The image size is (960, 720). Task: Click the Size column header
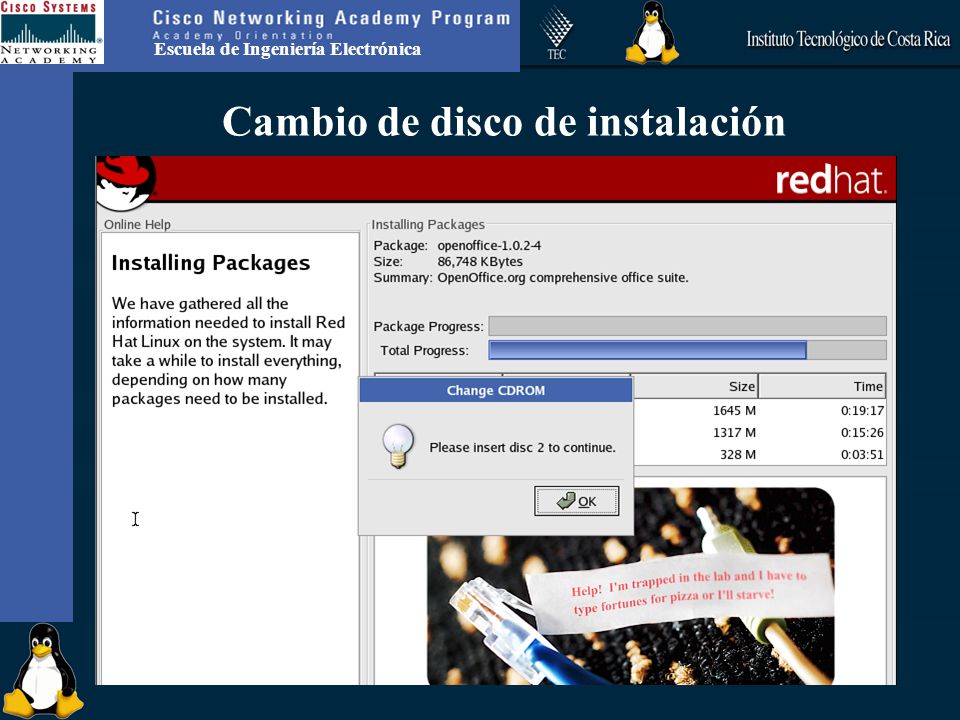point(694,386)
